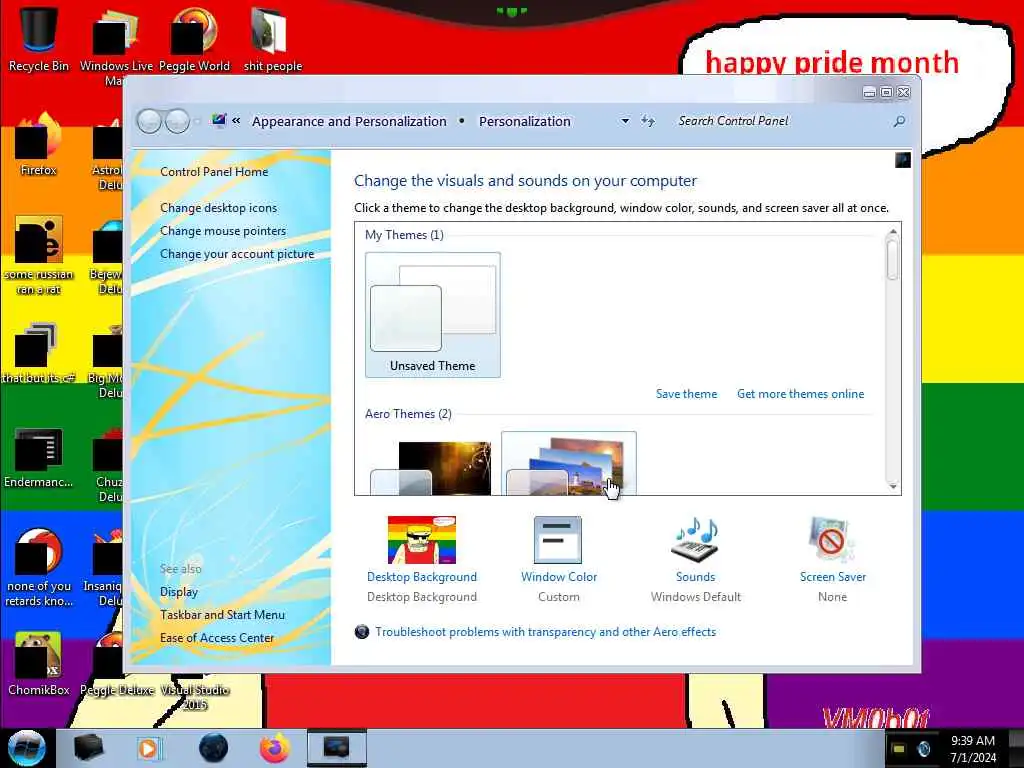
Task: Click Troubleshoot problems with transparency link
Action: click(545, 632)
